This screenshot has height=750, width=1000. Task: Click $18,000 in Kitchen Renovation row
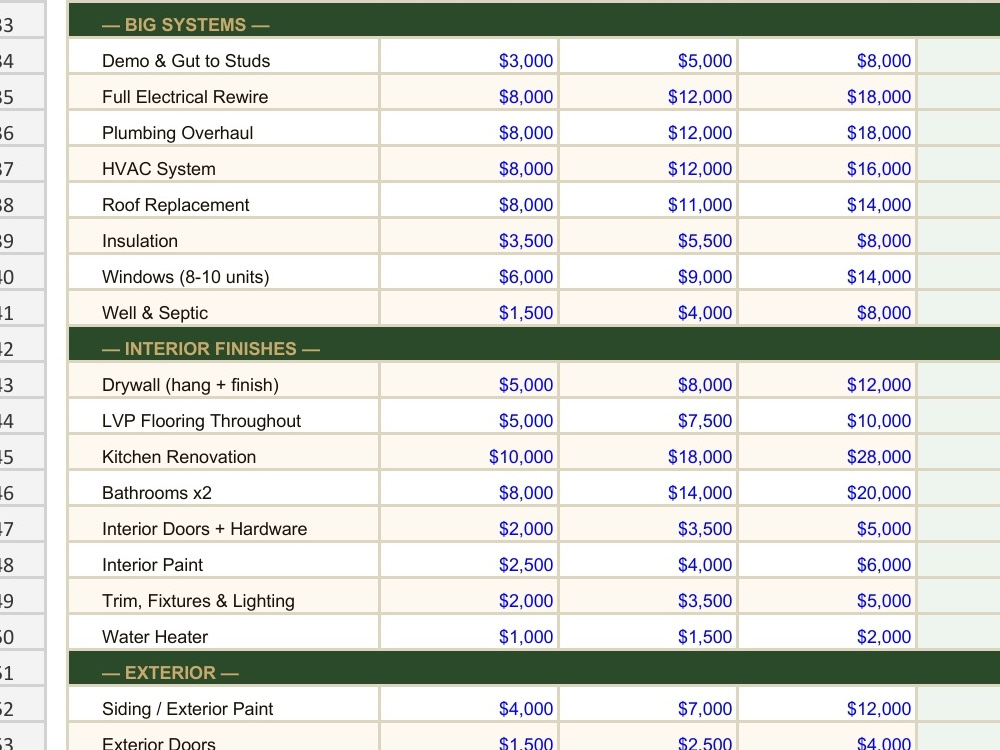[x=649, y=453]
